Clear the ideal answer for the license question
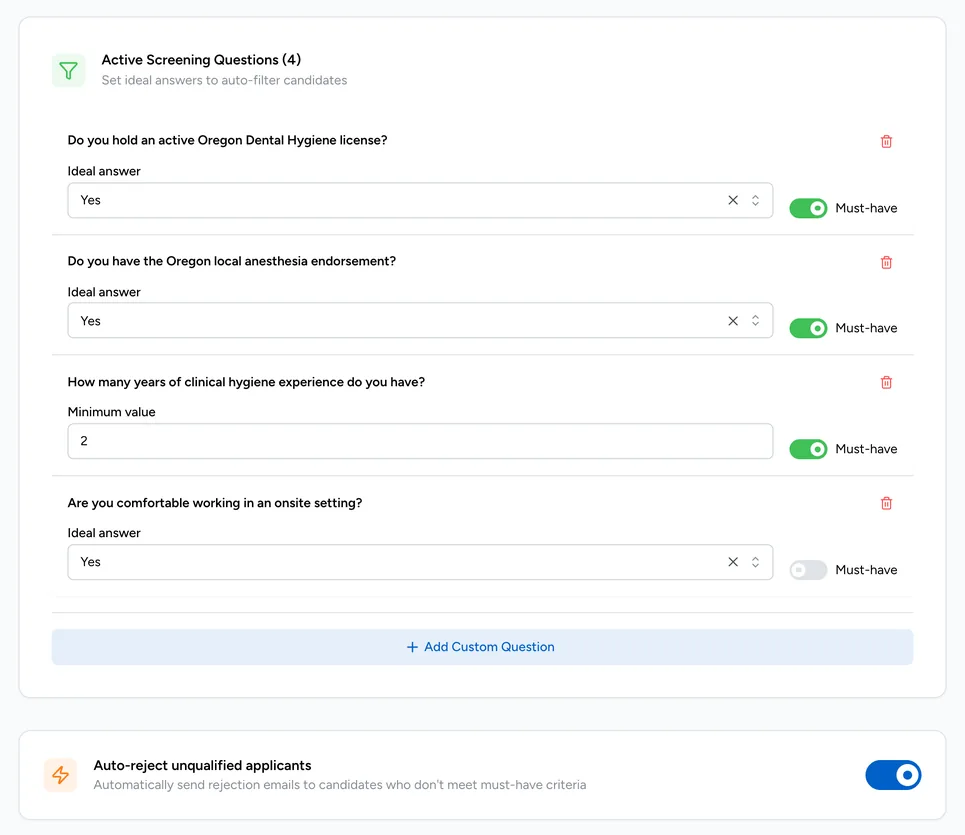This screenshot has width=965, height=835. (x=732, y=200)
